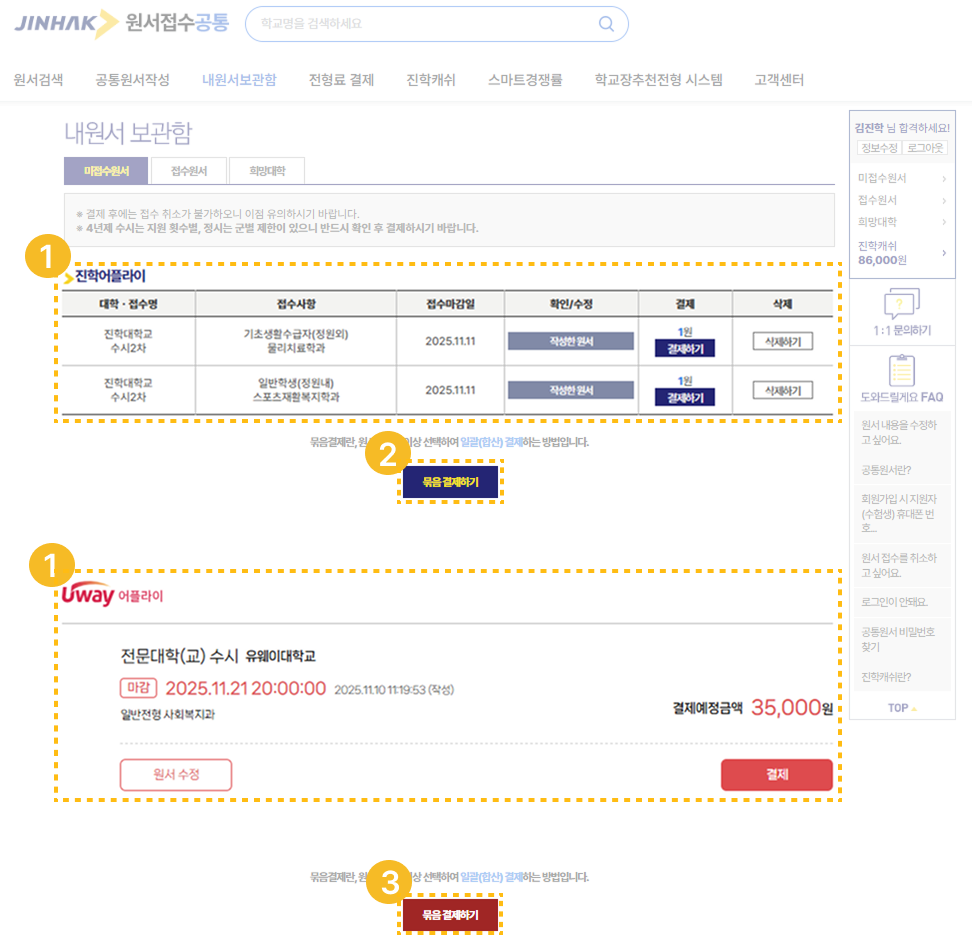
Task: Click the TOP arrow to scroll up
Action: [901, 707]
